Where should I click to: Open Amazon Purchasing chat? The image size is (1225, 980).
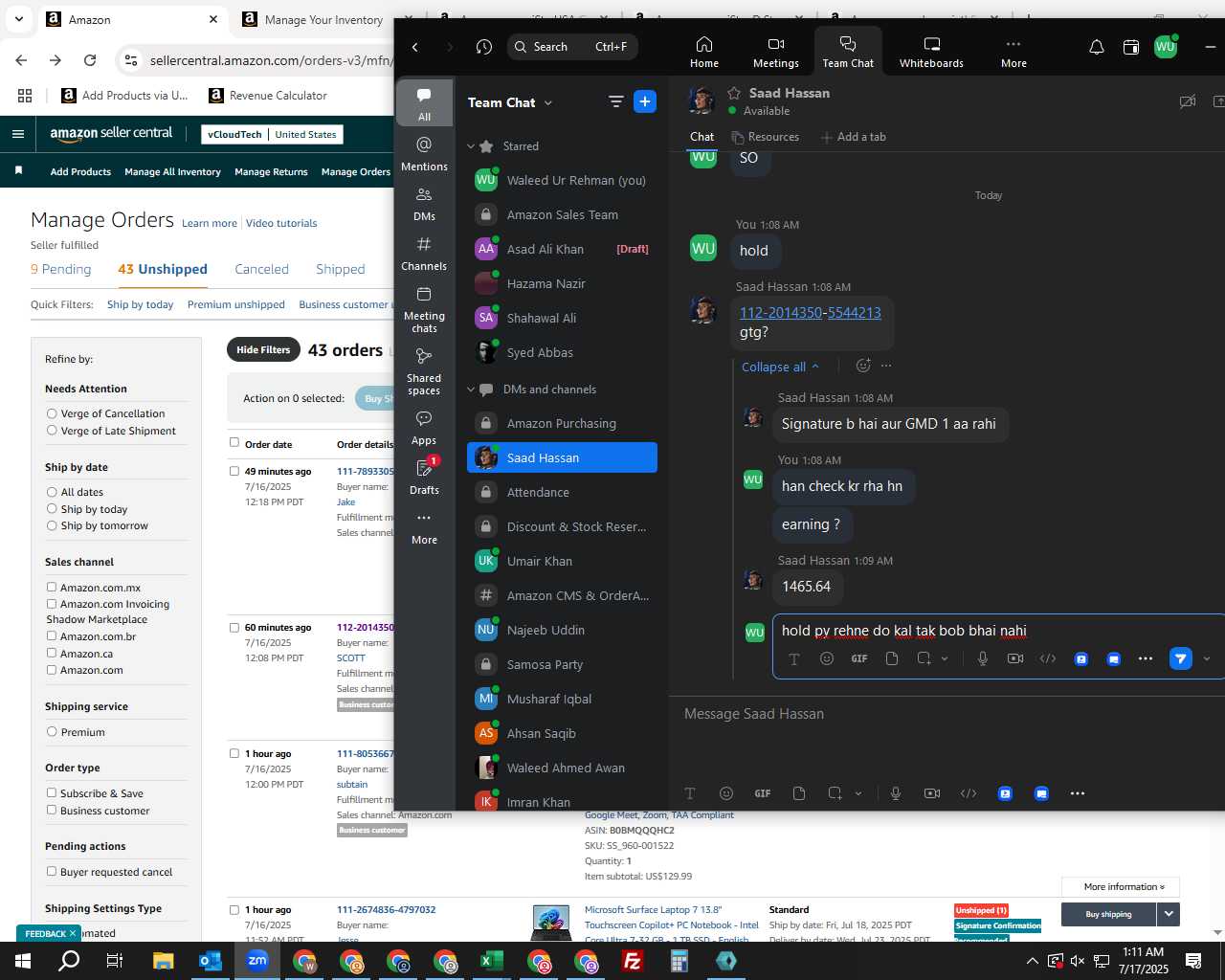[x=562, y=423]
